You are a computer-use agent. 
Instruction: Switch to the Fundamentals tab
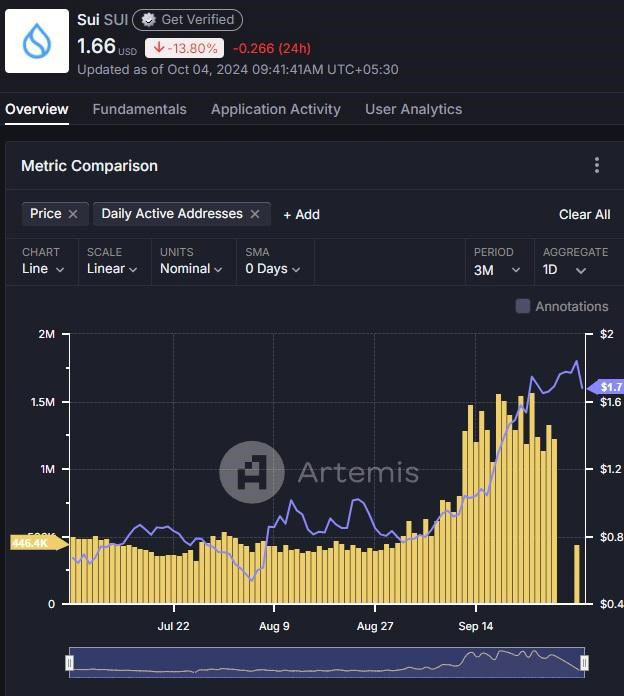click(139, 109)
